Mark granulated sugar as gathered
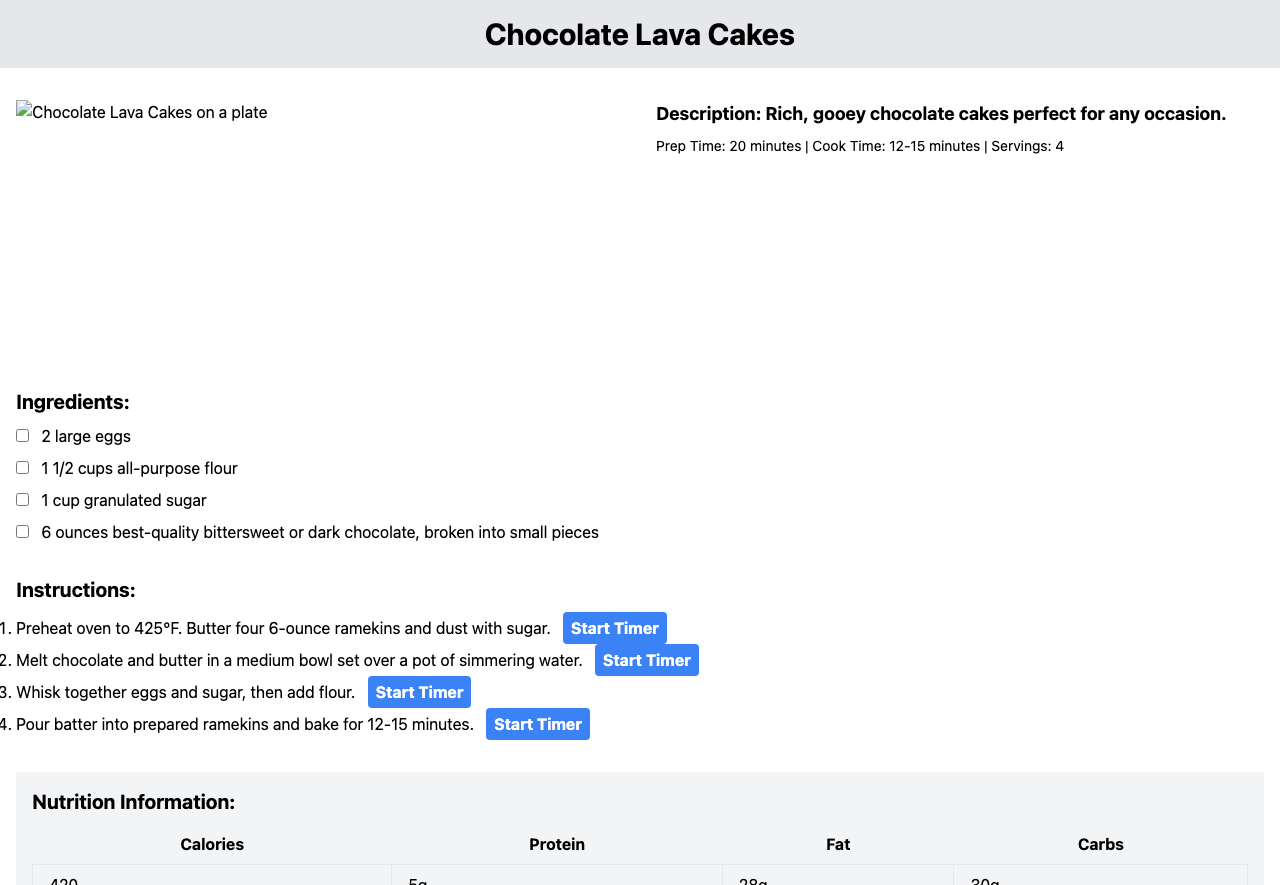Viewport: 1280px width, 885px height. (x=23, y=500)
